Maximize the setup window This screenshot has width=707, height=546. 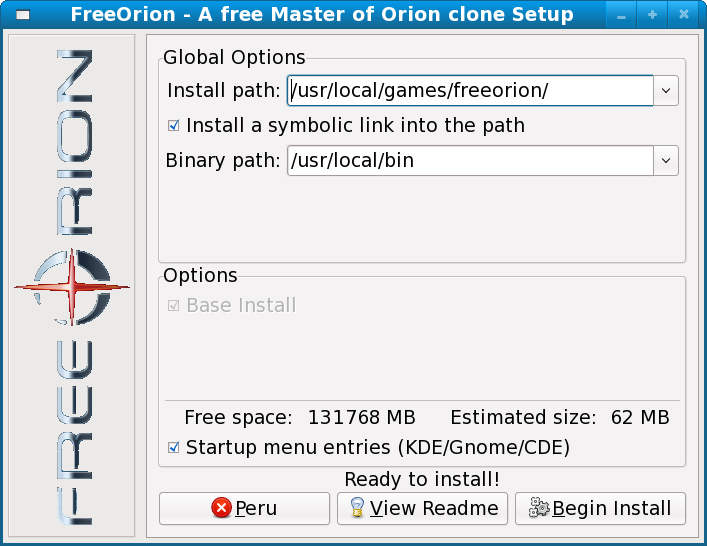pyautogui.click(x=653, y=15)
